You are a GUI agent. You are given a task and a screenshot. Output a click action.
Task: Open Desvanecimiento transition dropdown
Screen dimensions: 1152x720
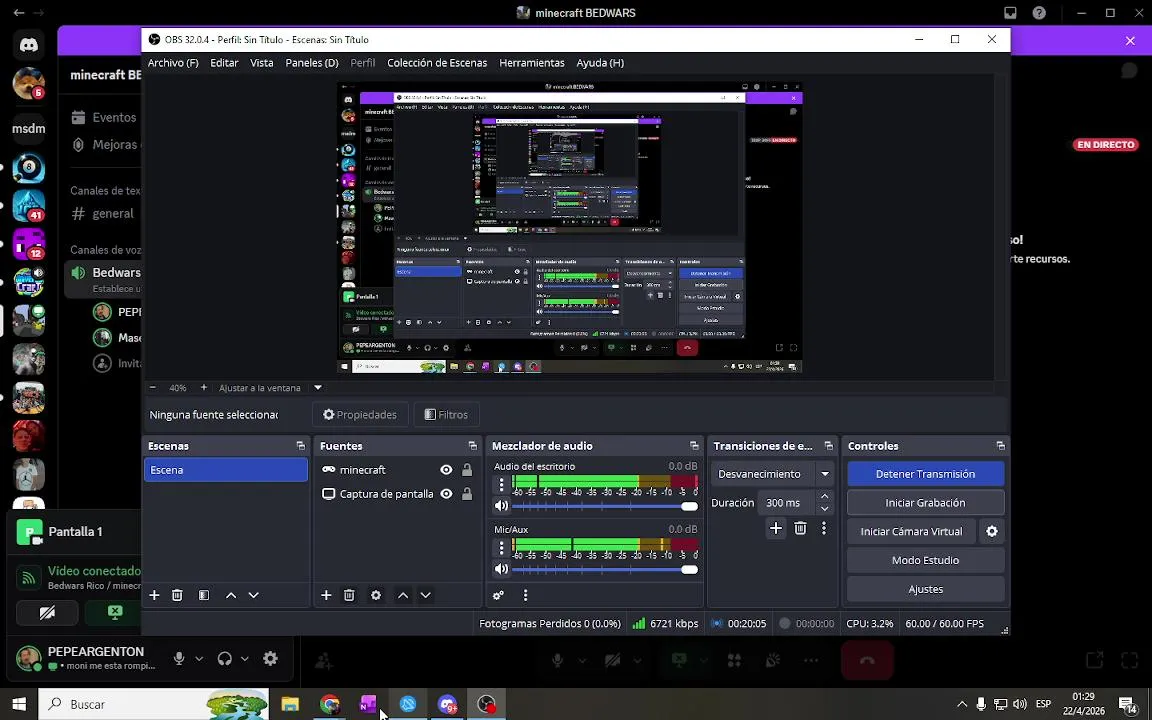point(825,474)
